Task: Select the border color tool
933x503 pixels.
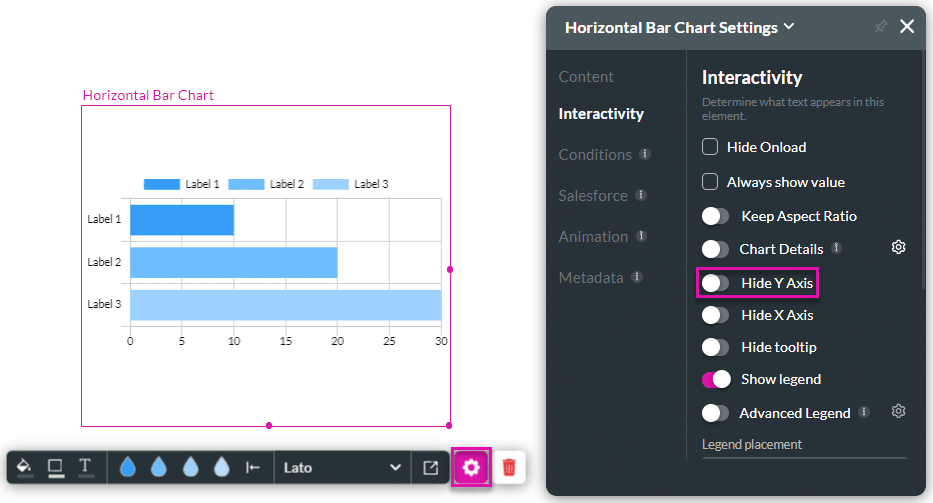Action: point(56,467)
